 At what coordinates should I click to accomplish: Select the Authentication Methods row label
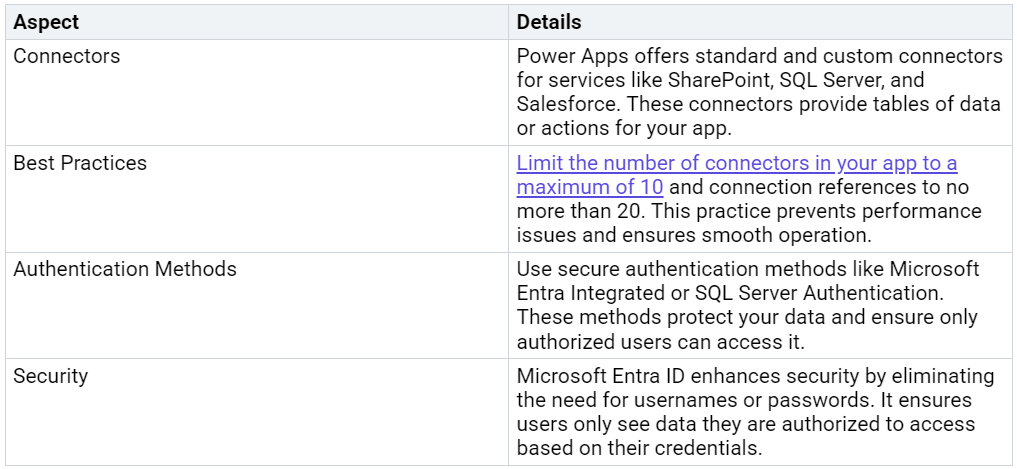coord(125,269)
